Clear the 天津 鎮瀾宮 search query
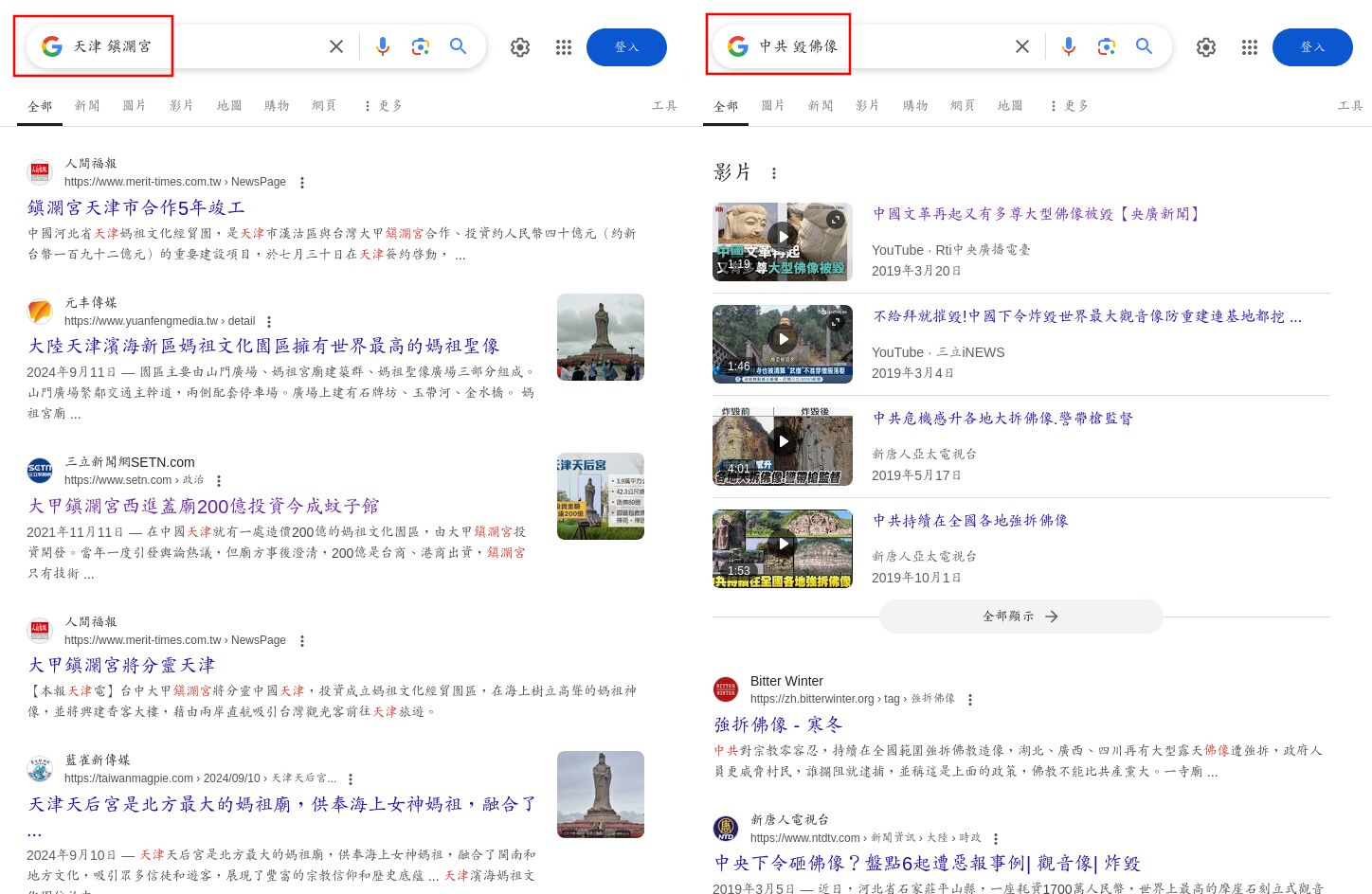This screenshot has height=894, width=1372. point(336,46)
